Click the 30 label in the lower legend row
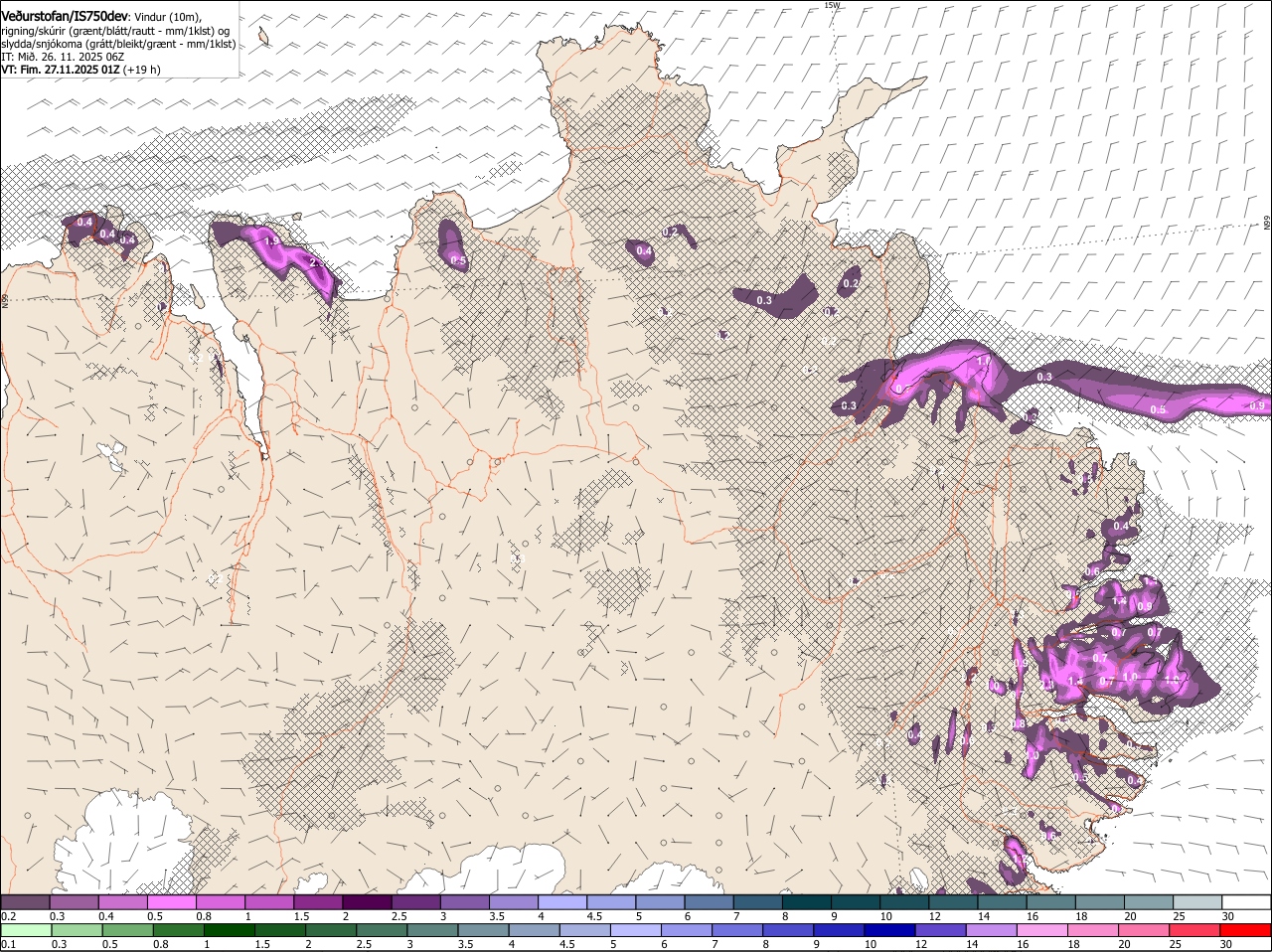 pyautogui.click(x=1225, y=944)
